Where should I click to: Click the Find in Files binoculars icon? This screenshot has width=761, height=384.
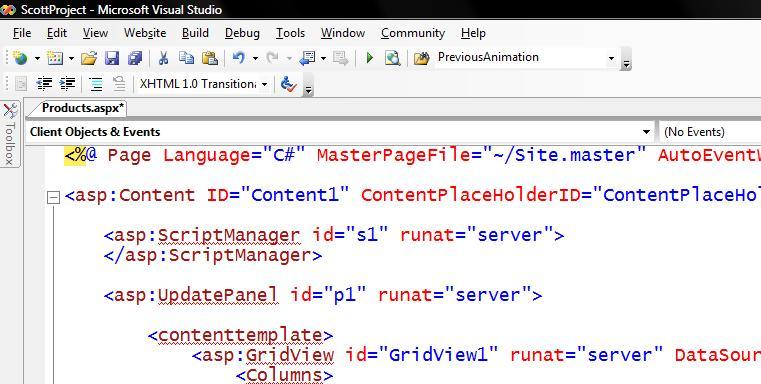[x=422, y=58]
